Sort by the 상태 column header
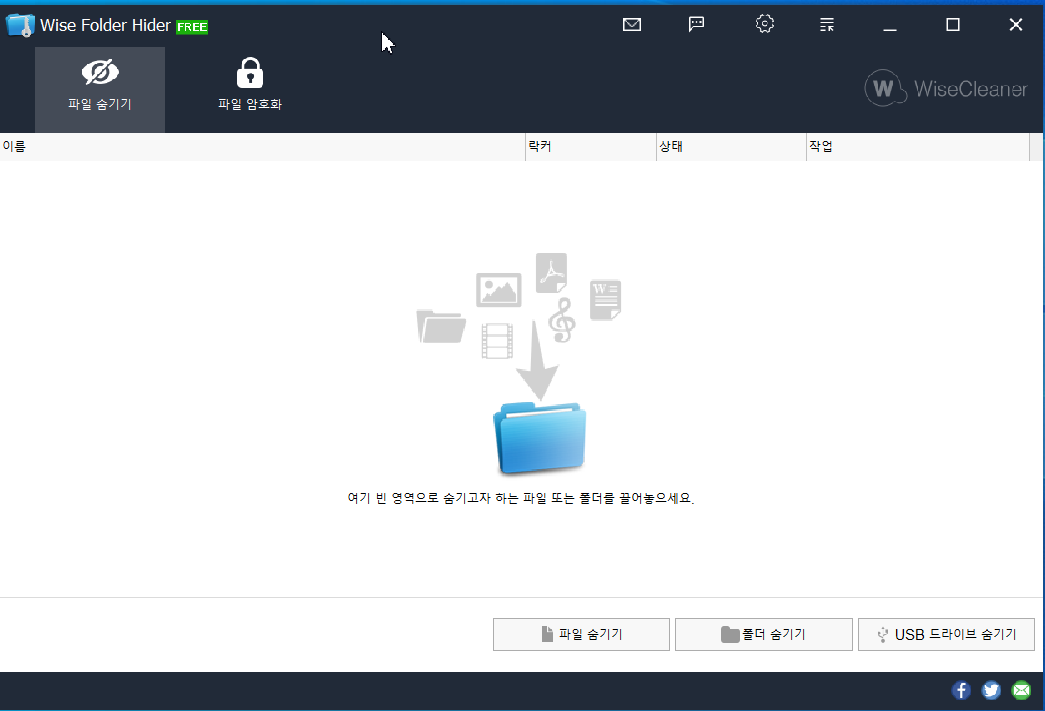Image resolution: width=1045 pixels, height=711 pixels. 732,147
